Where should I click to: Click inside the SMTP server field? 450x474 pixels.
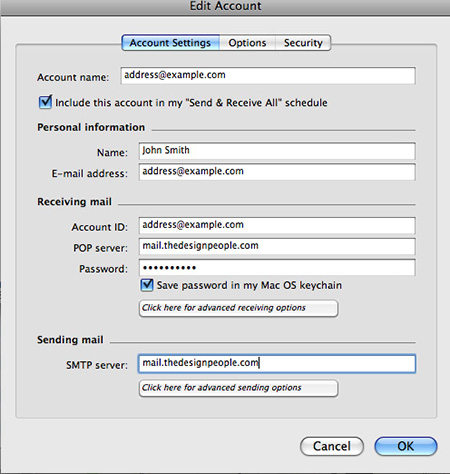tap(277, 363)
